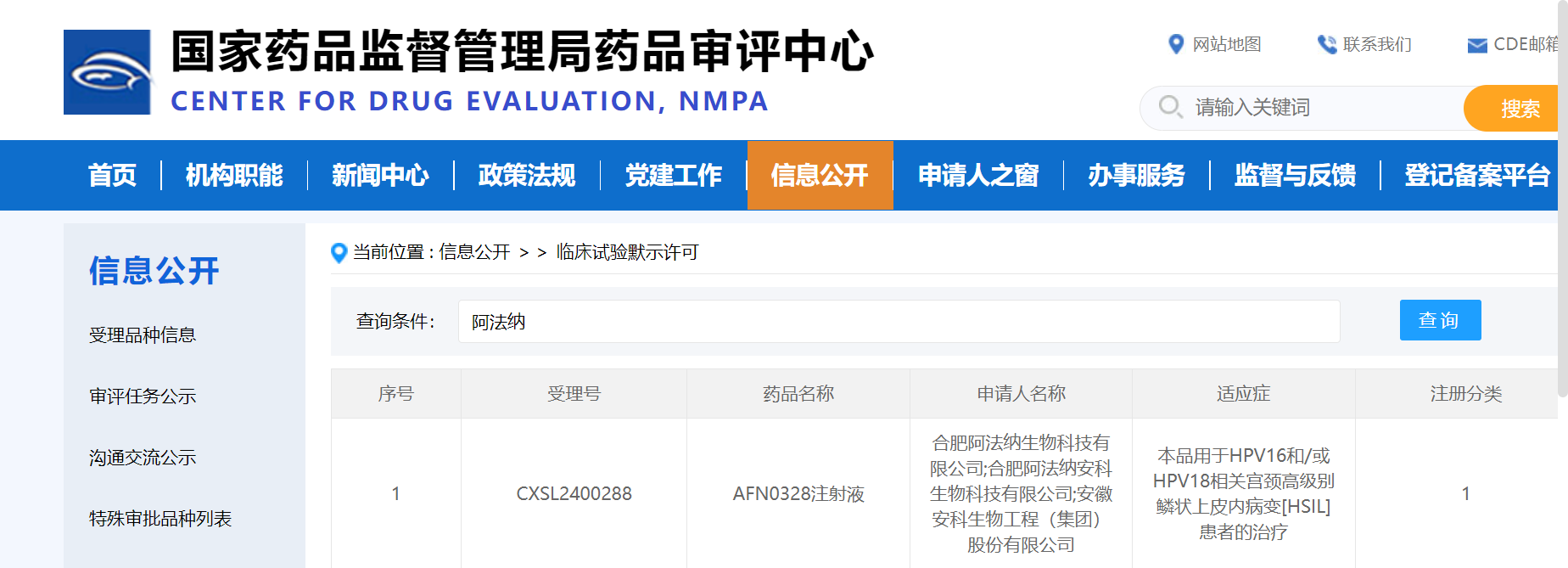The height and width of the screenshot is (568, 1568).
Task: Click the 查询条件 field containing 阿法纳
Action: click(x=898, y=322)
